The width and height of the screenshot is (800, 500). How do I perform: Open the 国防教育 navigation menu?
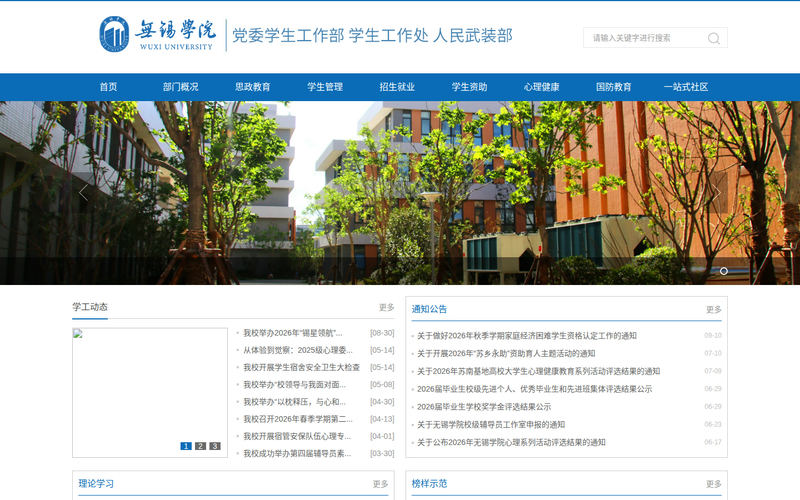tap(614, 87)
